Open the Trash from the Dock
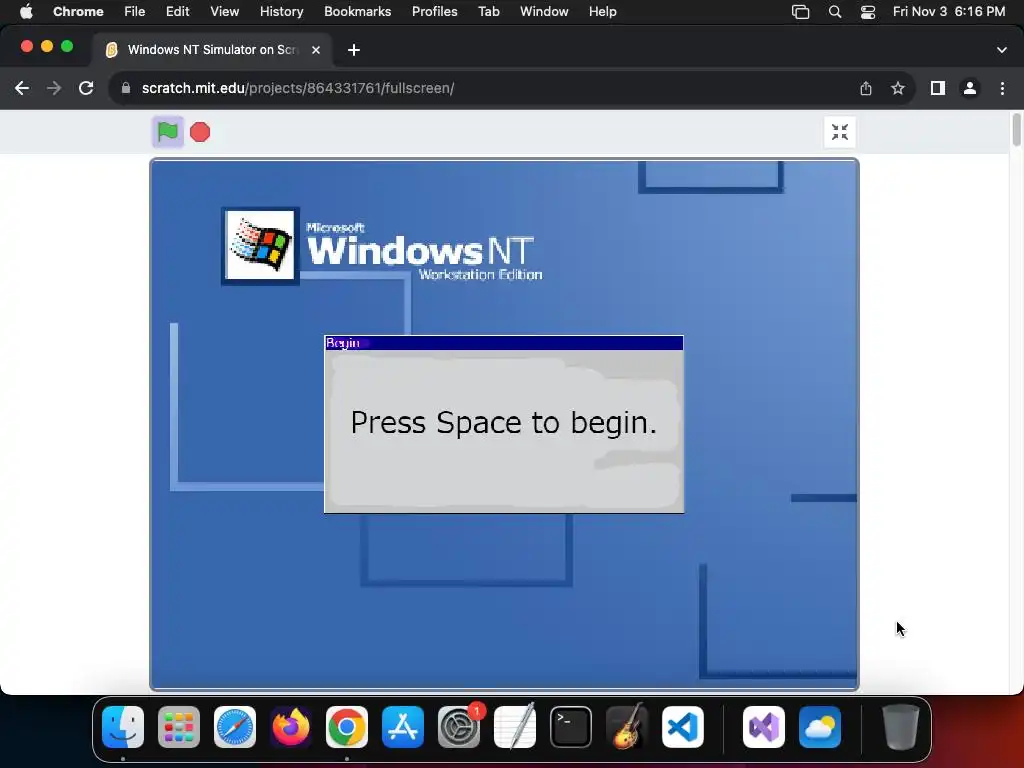 point(901,727)
